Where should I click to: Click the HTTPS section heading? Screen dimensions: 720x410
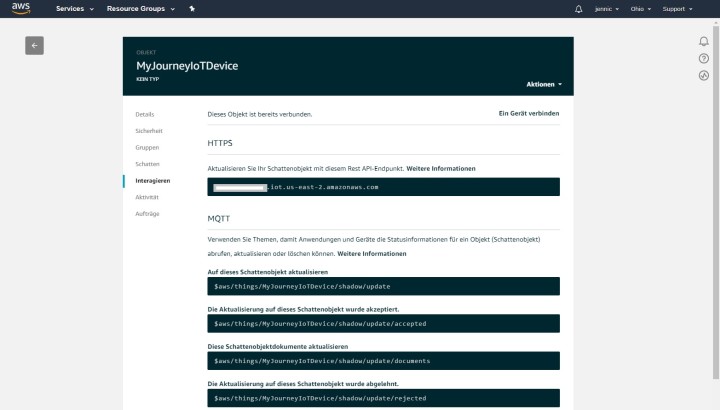[220, 143]
